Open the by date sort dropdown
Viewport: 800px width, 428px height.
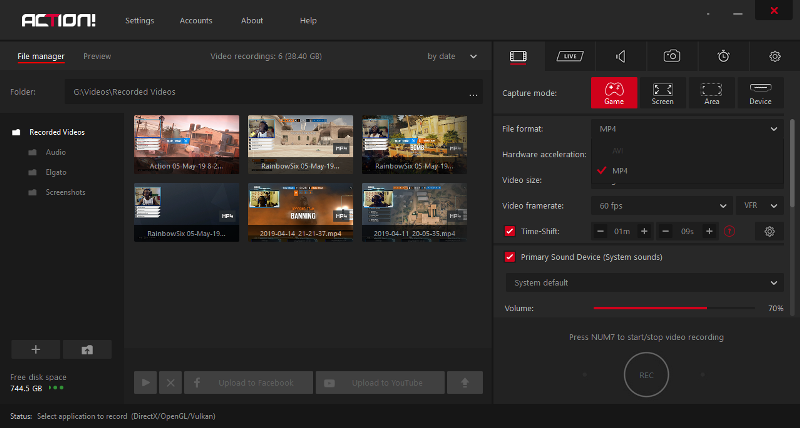tap(452, 56)
